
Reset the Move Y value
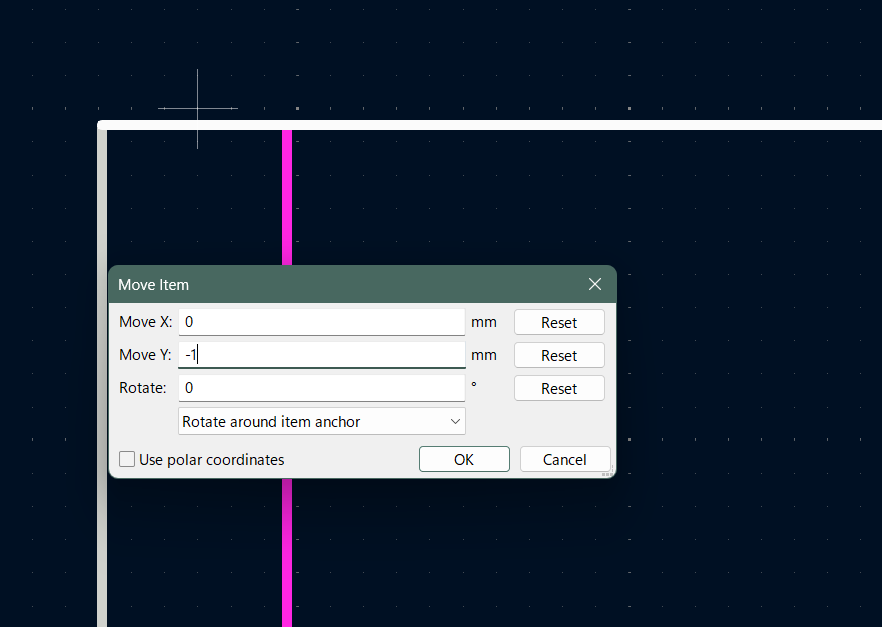pyautogui.click(x=559, y=355)
